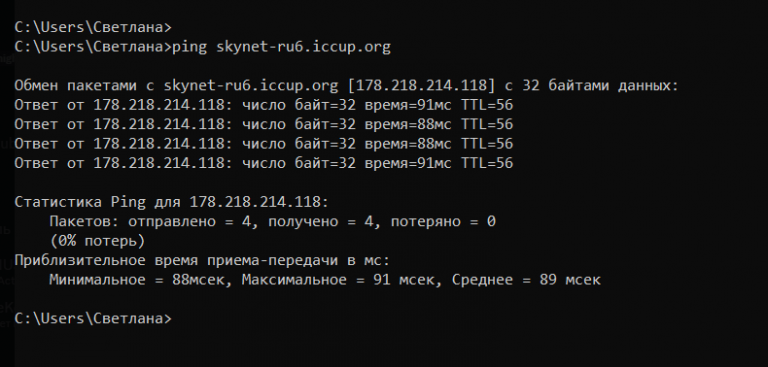Image resolution: width=768 pixels, height=367 pixels.
Task: Click the empty first prompt line C:\Users\Светлана>
Action: click(x=93, y=27)
